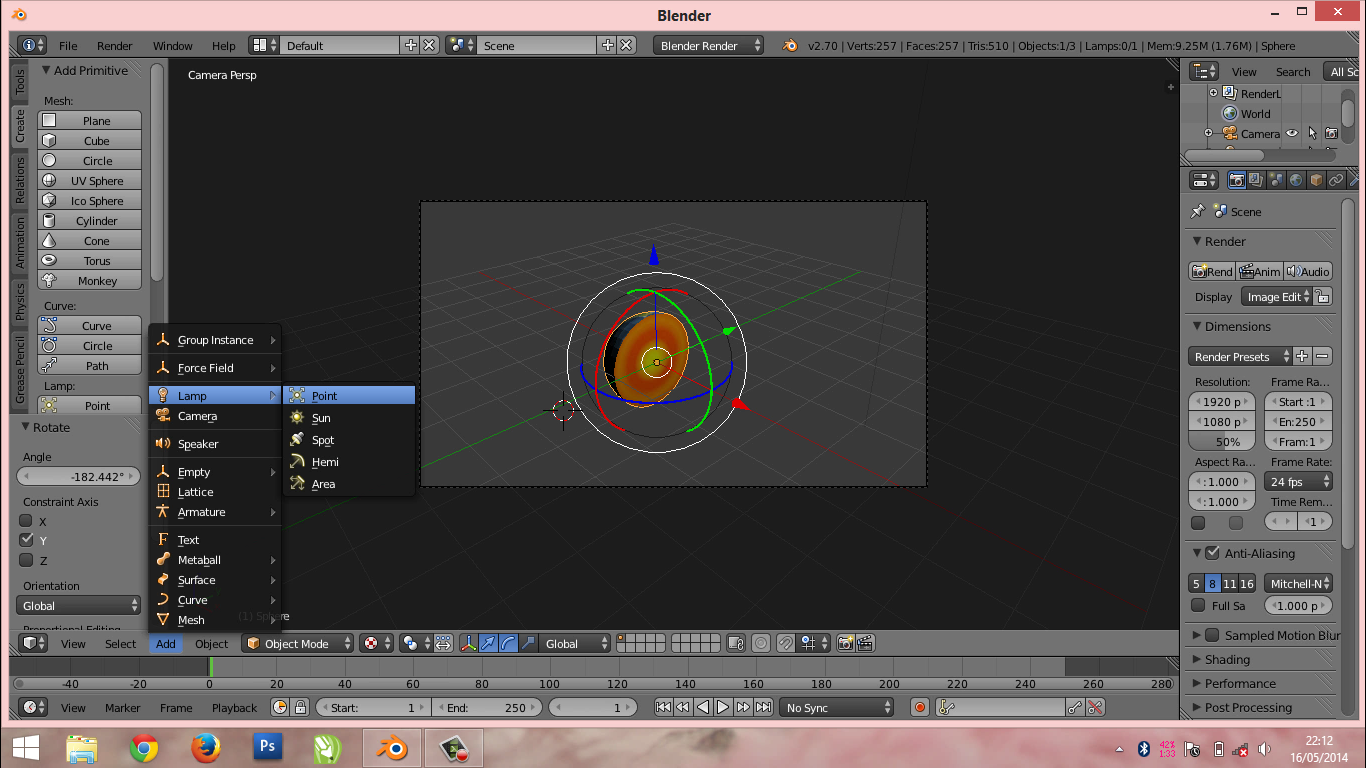Click the Anim render button
The width and height of the screenshot is (1366, 768).
[x=1260, y=271]
